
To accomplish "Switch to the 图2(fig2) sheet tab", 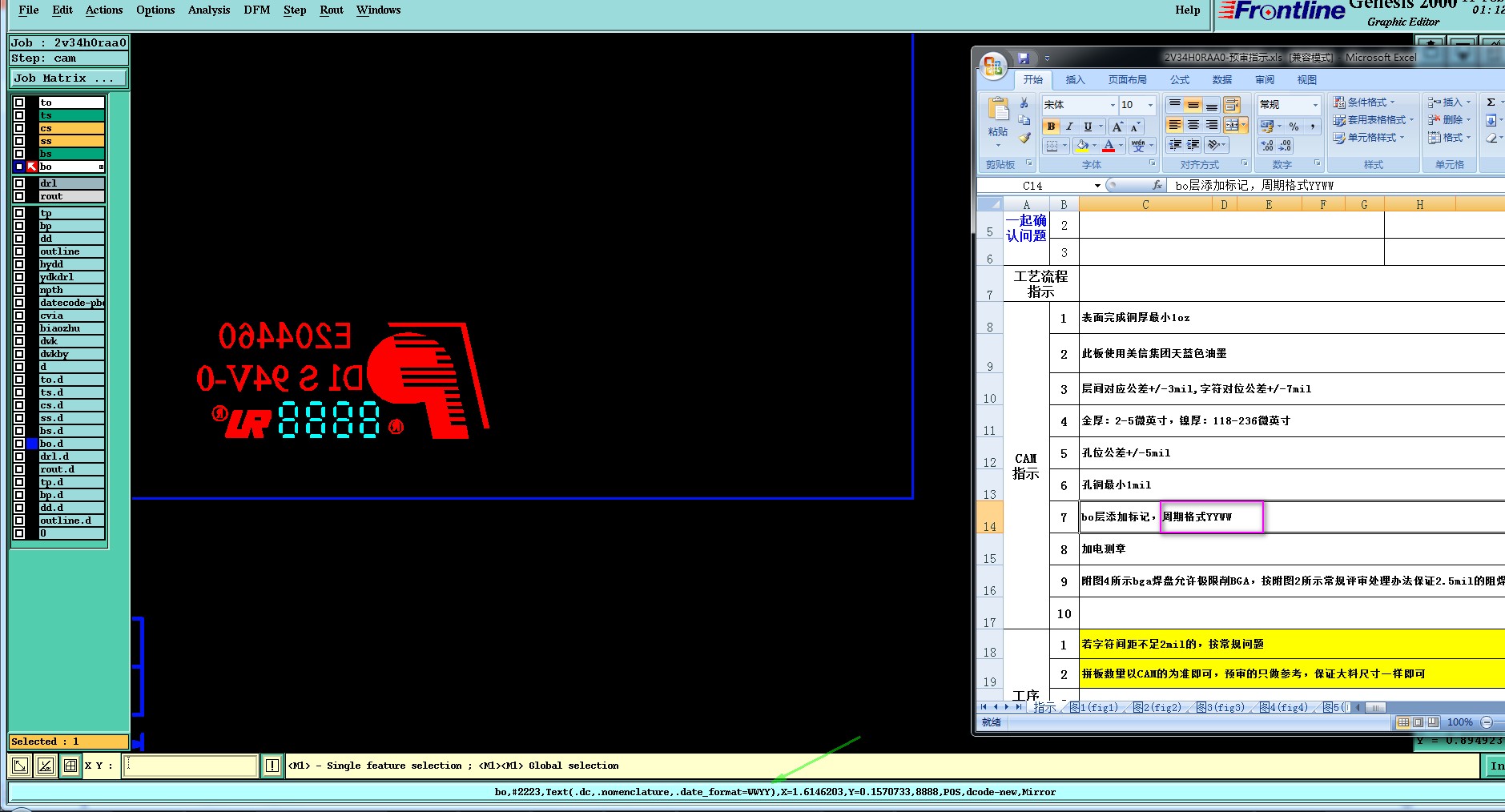I will (1157, 707).
